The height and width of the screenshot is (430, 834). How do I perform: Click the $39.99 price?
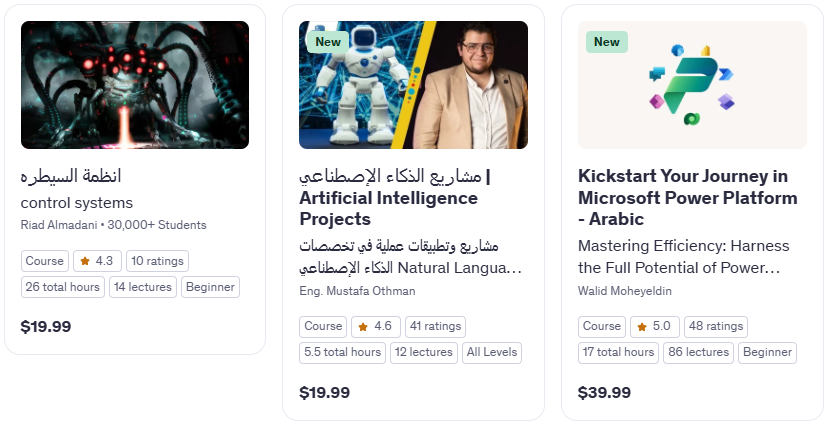click(x=604, y=393)
